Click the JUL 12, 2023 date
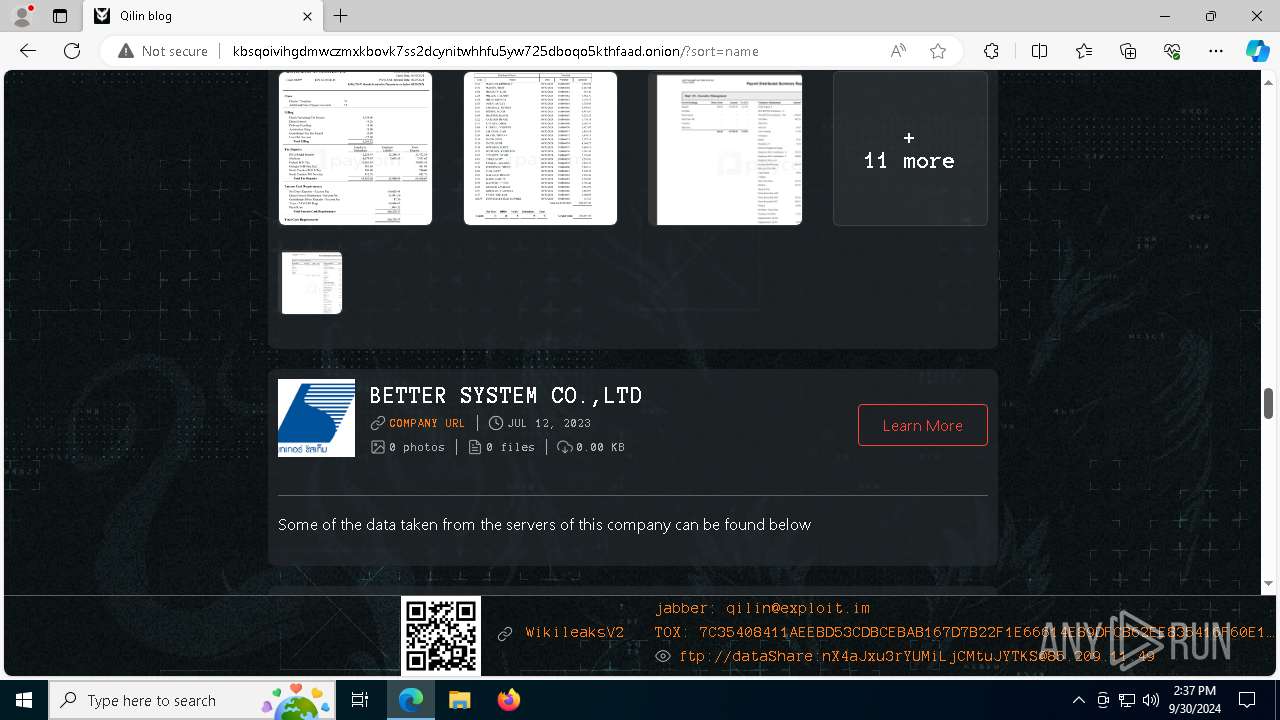This screenshot has width=1280, height=720. (549, 423)
